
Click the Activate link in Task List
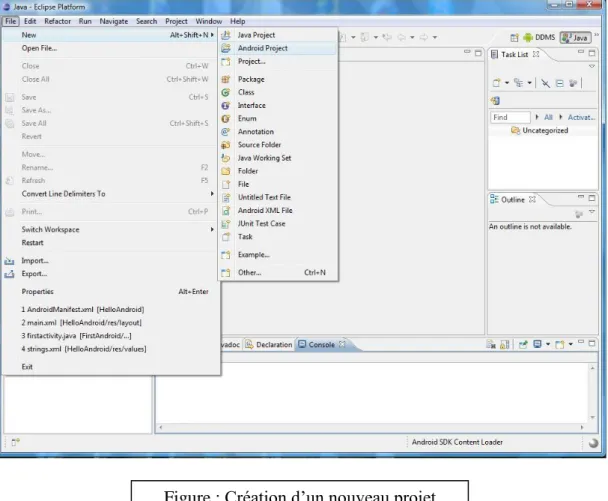click(x=581, y=117)
